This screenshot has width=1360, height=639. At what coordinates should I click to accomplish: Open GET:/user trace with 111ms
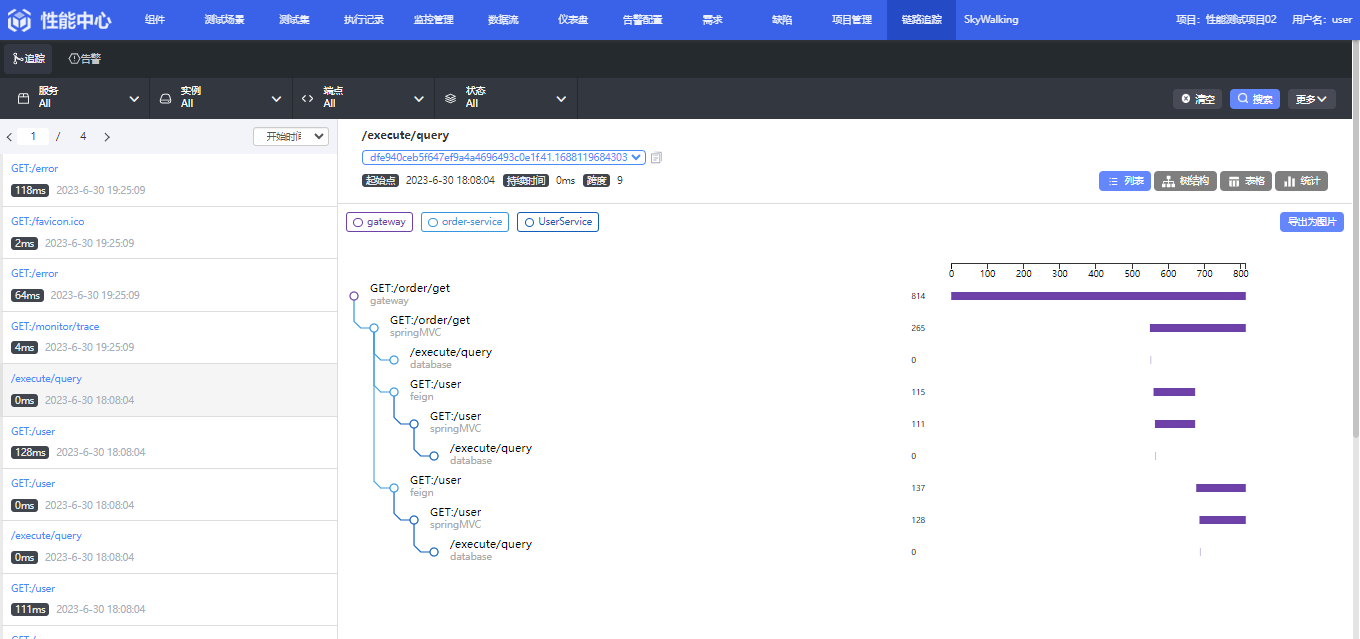click(169, 599)
